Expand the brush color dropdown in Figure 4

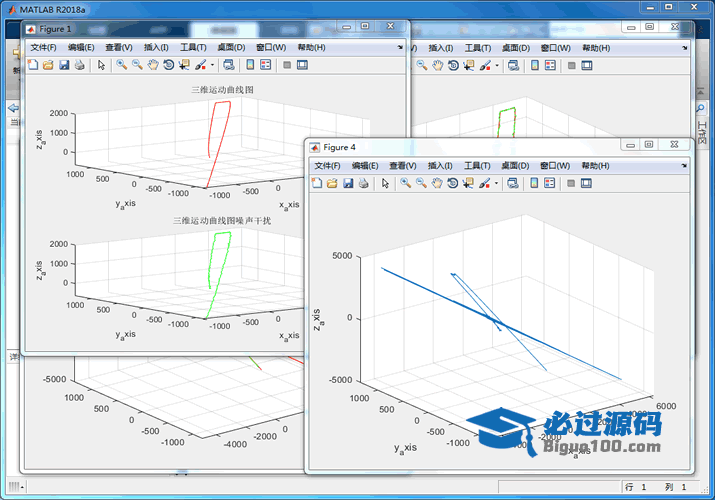497,183
